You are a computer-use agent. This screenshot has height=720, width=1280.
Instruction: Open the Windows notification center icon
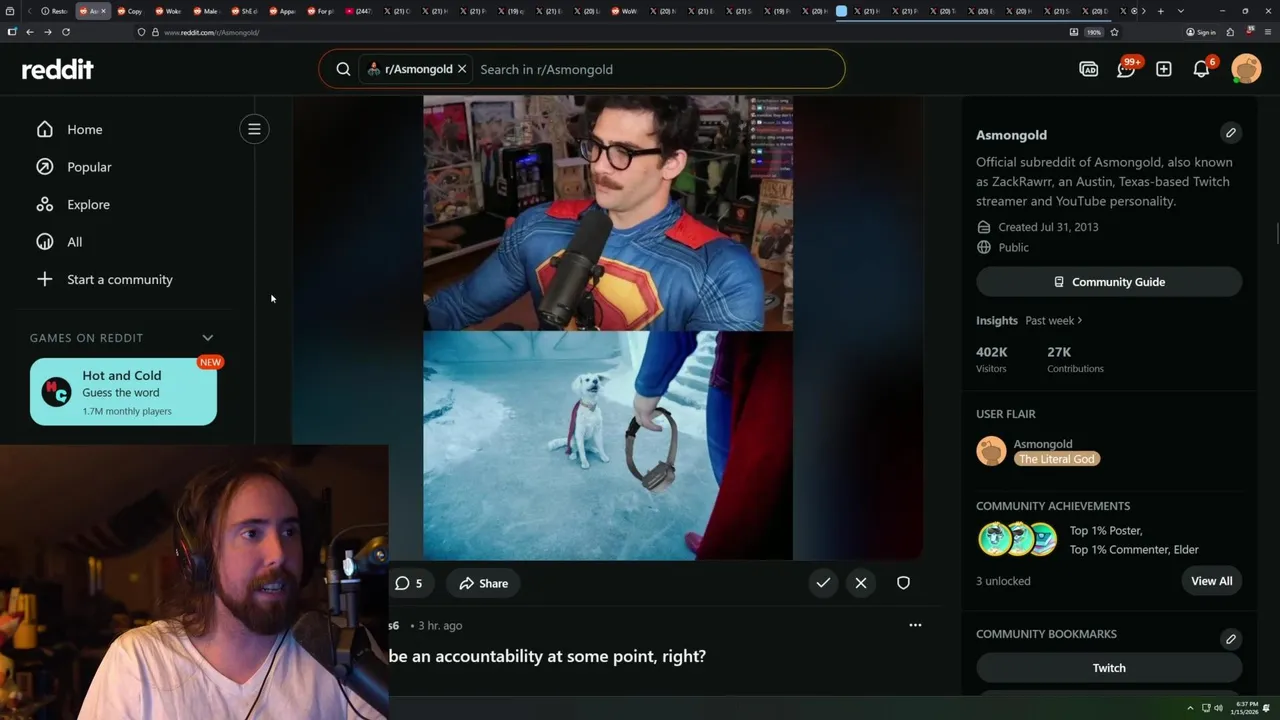[x=1268, y=708]
